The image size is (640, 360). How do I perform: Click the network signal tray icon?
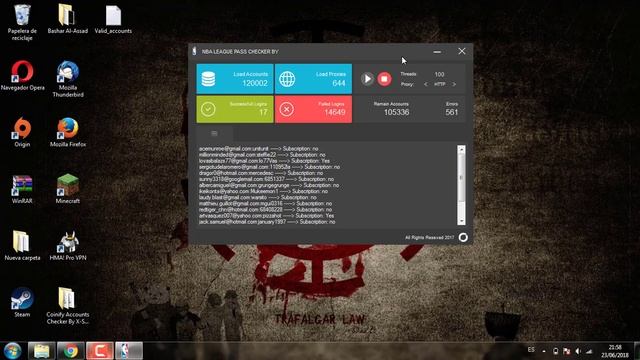(589, 351)
